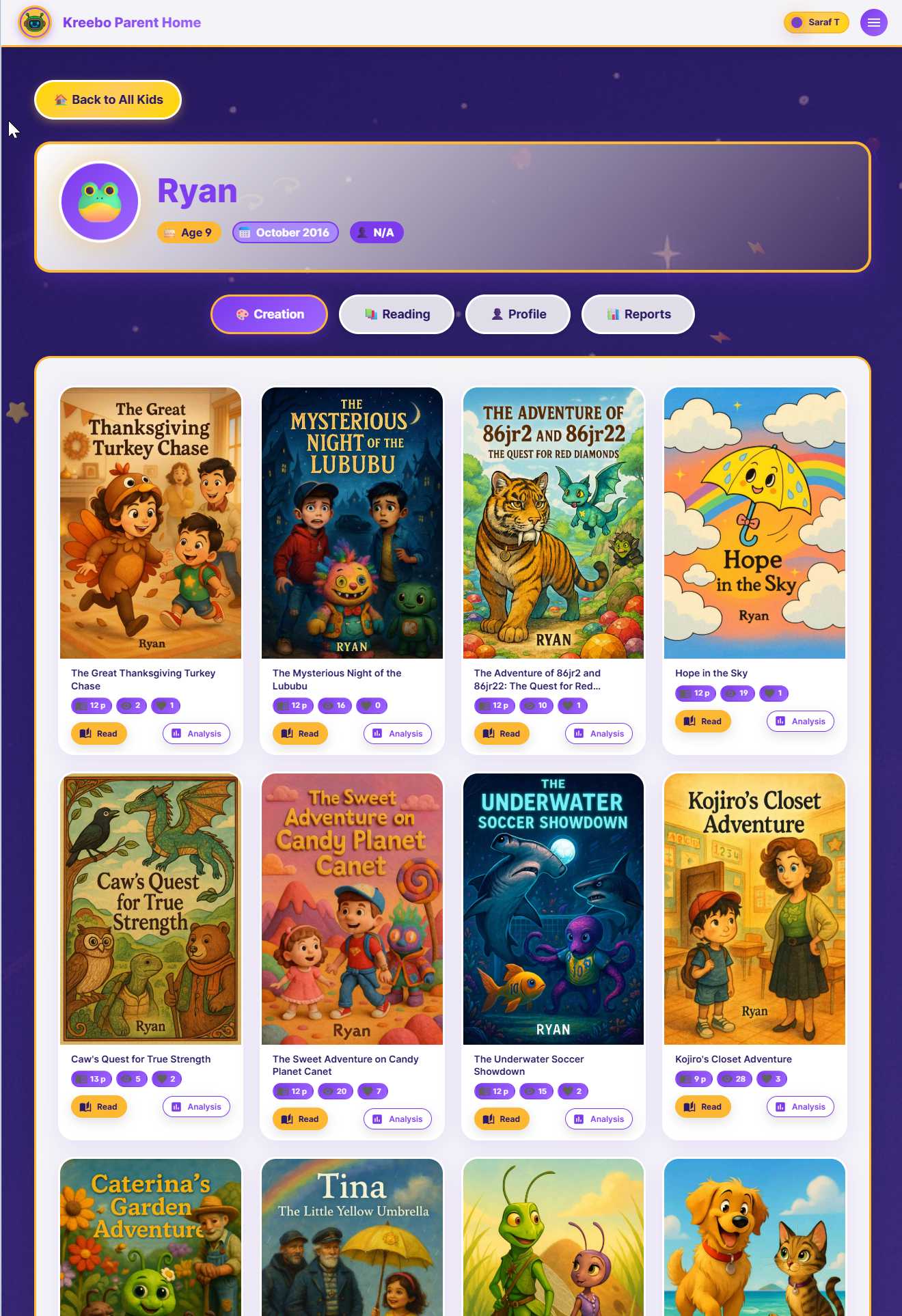The height and width of the screenshot is (1316, 902).
Task: Click the Kreebo robot logo icon
Action: [x=35, y=23]
